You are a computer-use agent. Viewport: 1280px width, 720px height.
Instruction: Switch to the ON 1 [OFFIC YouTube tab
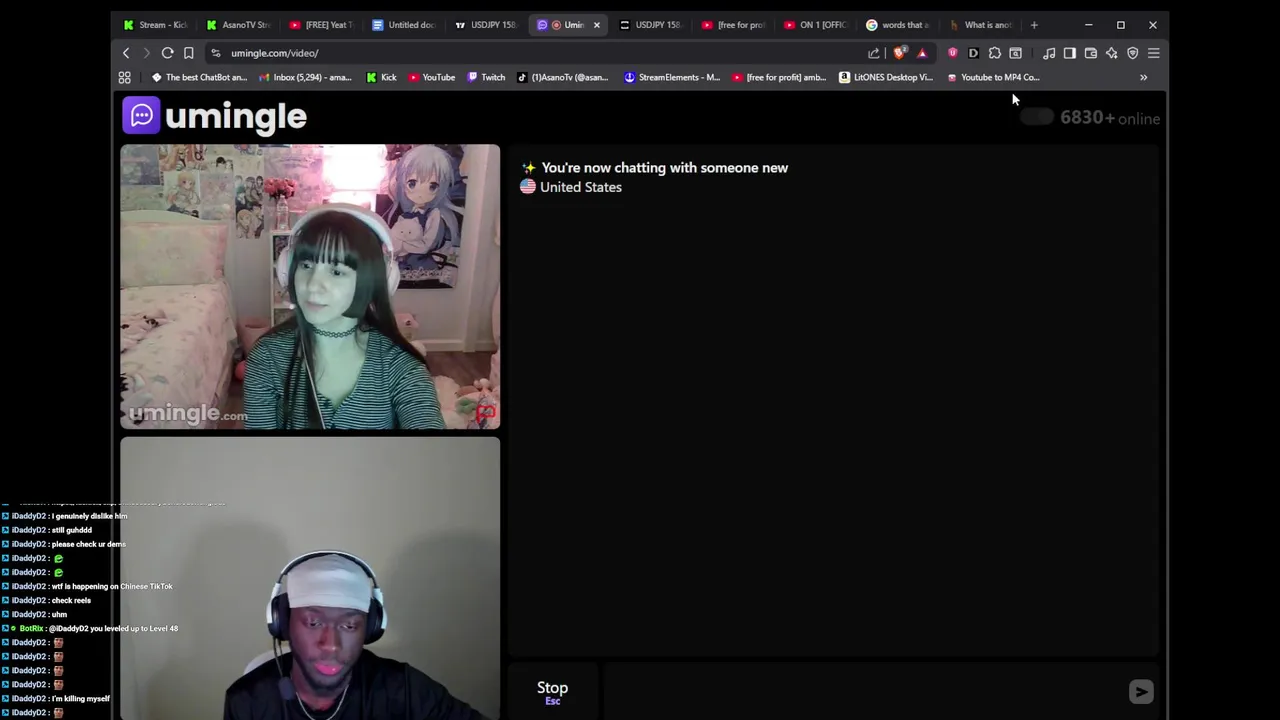(x=816, y=25)
